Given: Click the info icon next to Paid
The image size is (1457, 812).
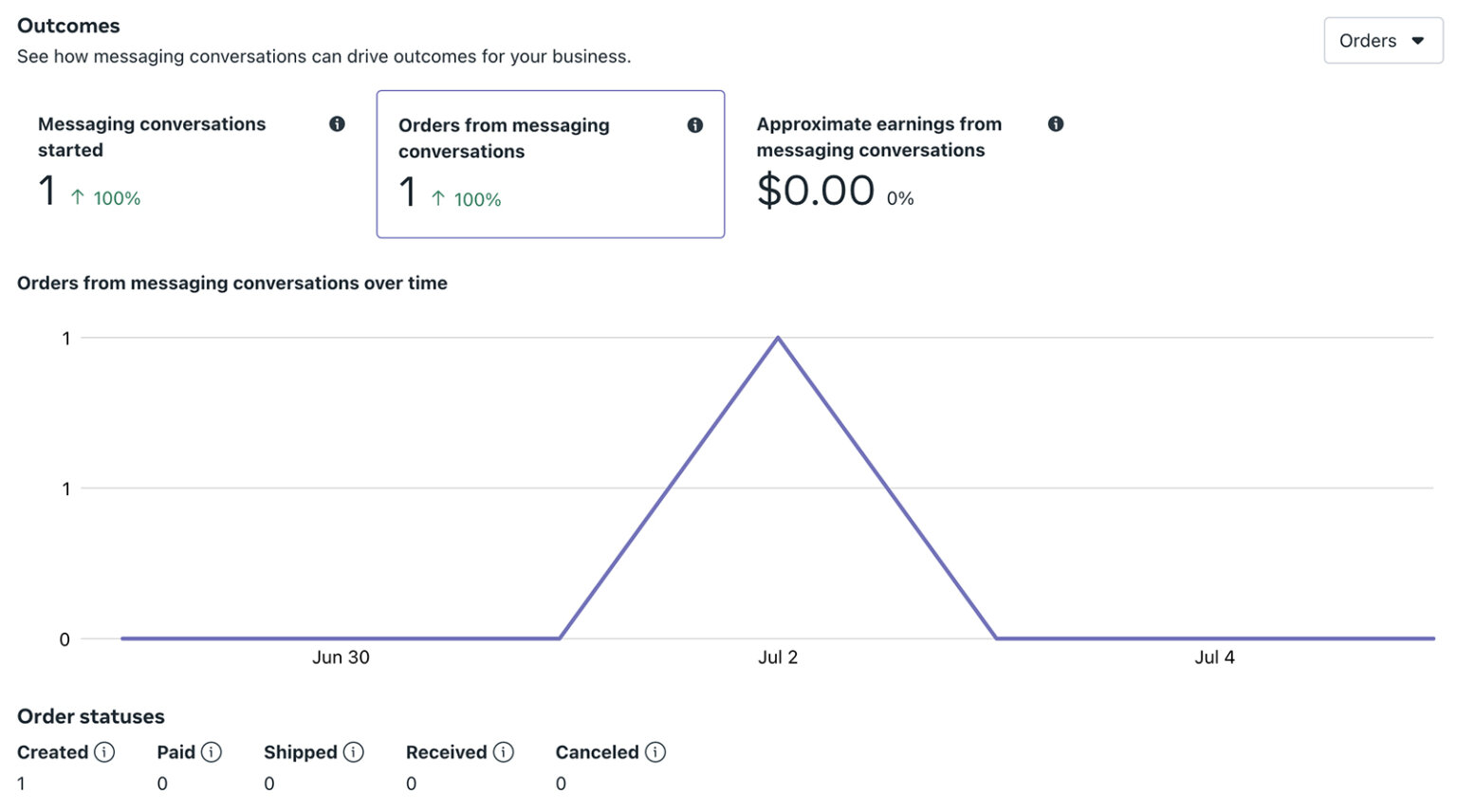Looking at the screenshot, I should [212, 752].
